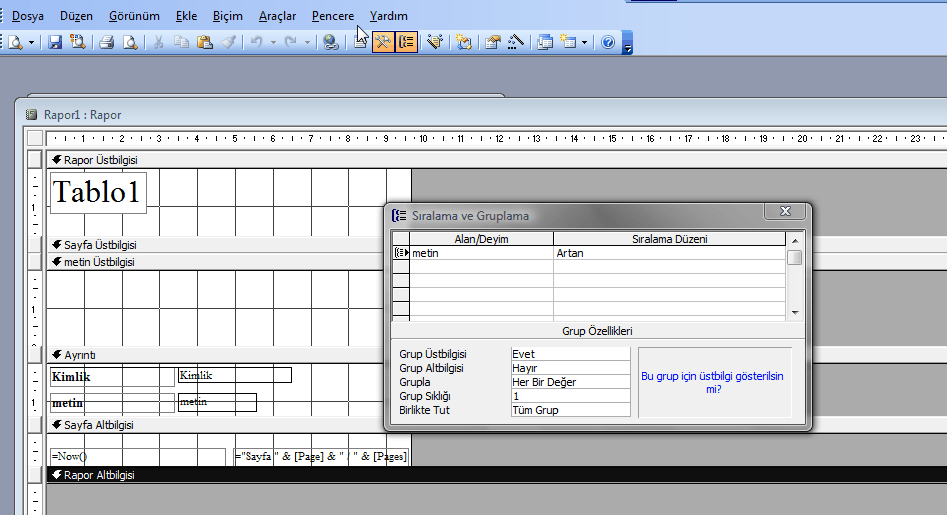Open the View dropdown arrow at toolbar start
This screenshot has width=947, height=515.
point(31,42)
